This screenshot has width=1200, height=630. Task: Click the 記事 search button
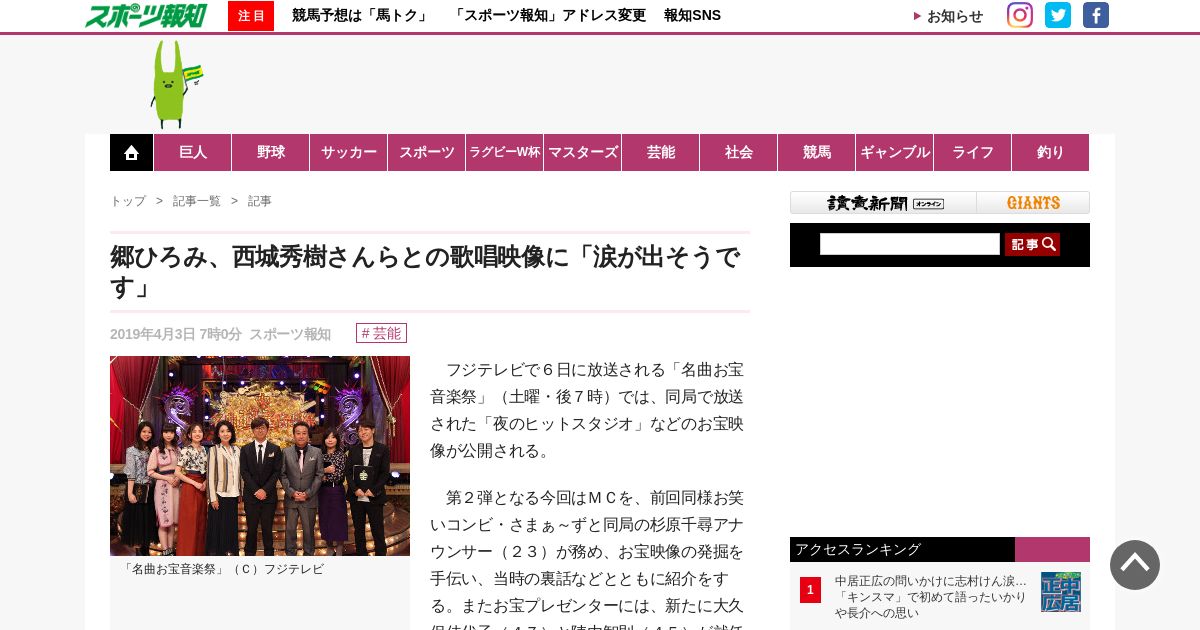pyautogui.click(x=1032, y=244)
